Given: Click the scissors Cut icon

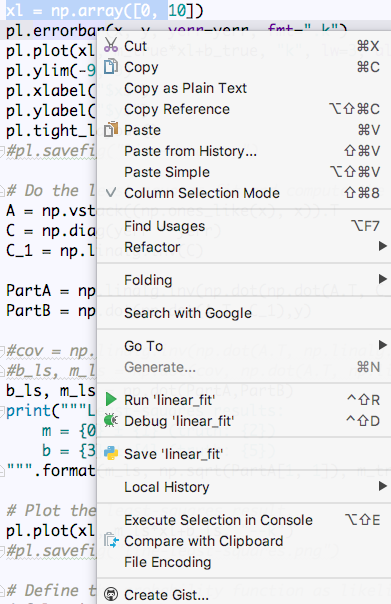Looking at the screenshot, I should tap(111, 45).
